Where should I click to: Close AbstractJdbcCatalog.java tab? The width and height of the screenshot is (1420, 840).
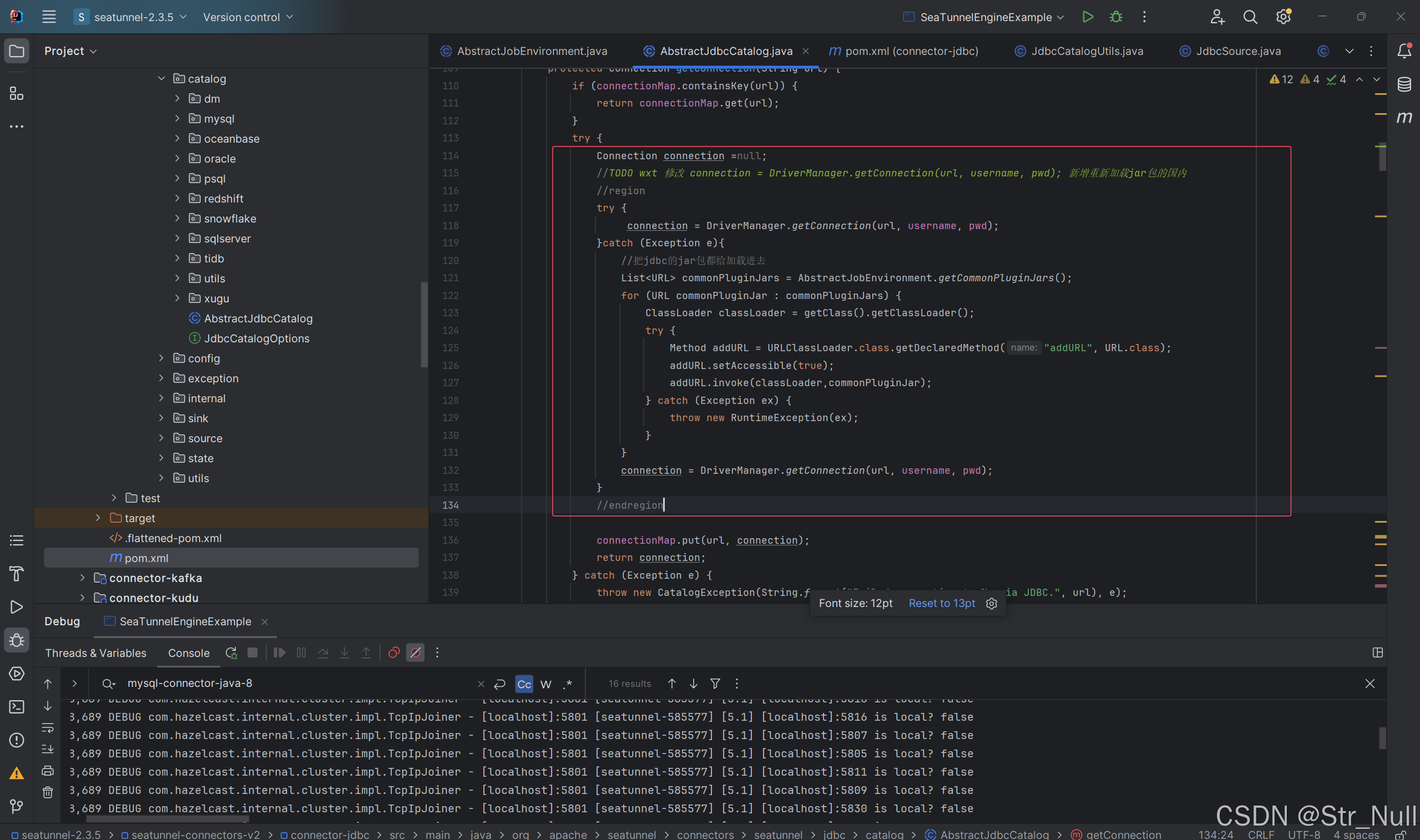point(805,51)
